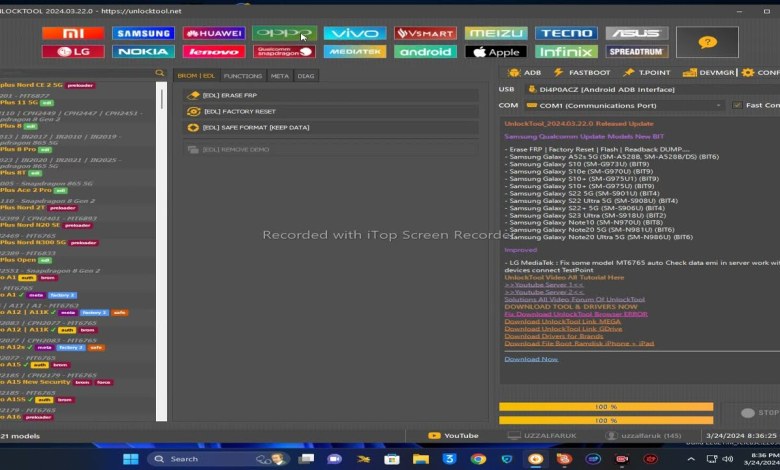This screenshot has height=470, width=780.
Task: Run [EDL] FACTORY RESET
Action: pos(331,111)
